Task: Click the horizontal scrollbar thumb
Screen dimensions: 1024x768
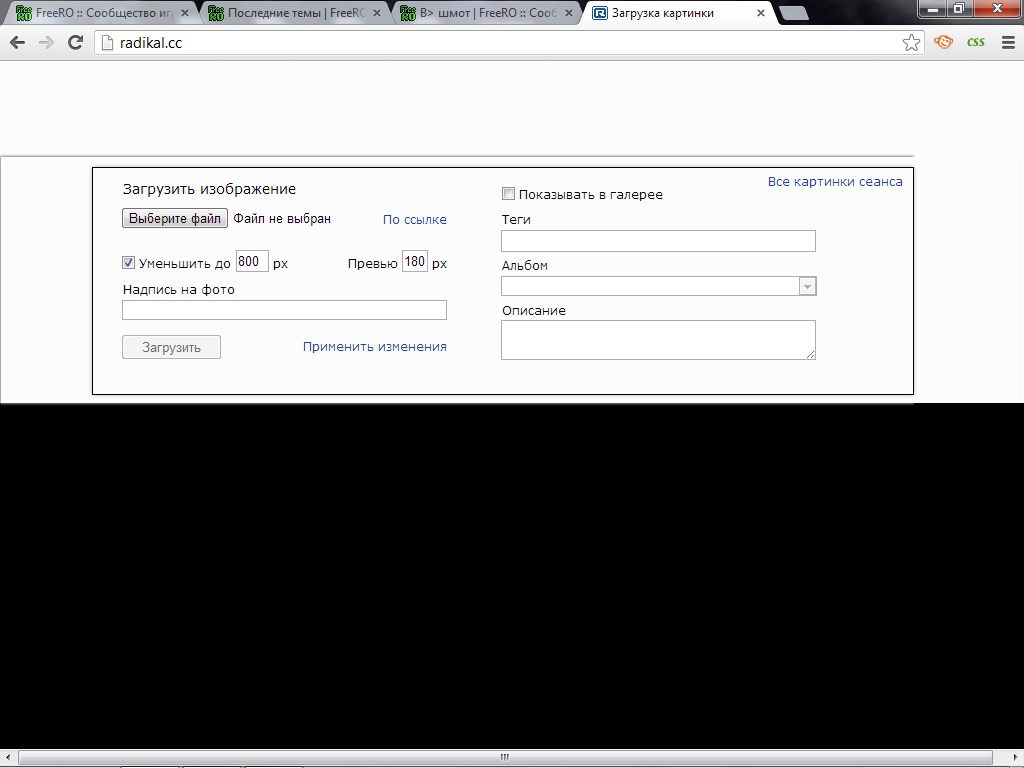Action: 504,757
